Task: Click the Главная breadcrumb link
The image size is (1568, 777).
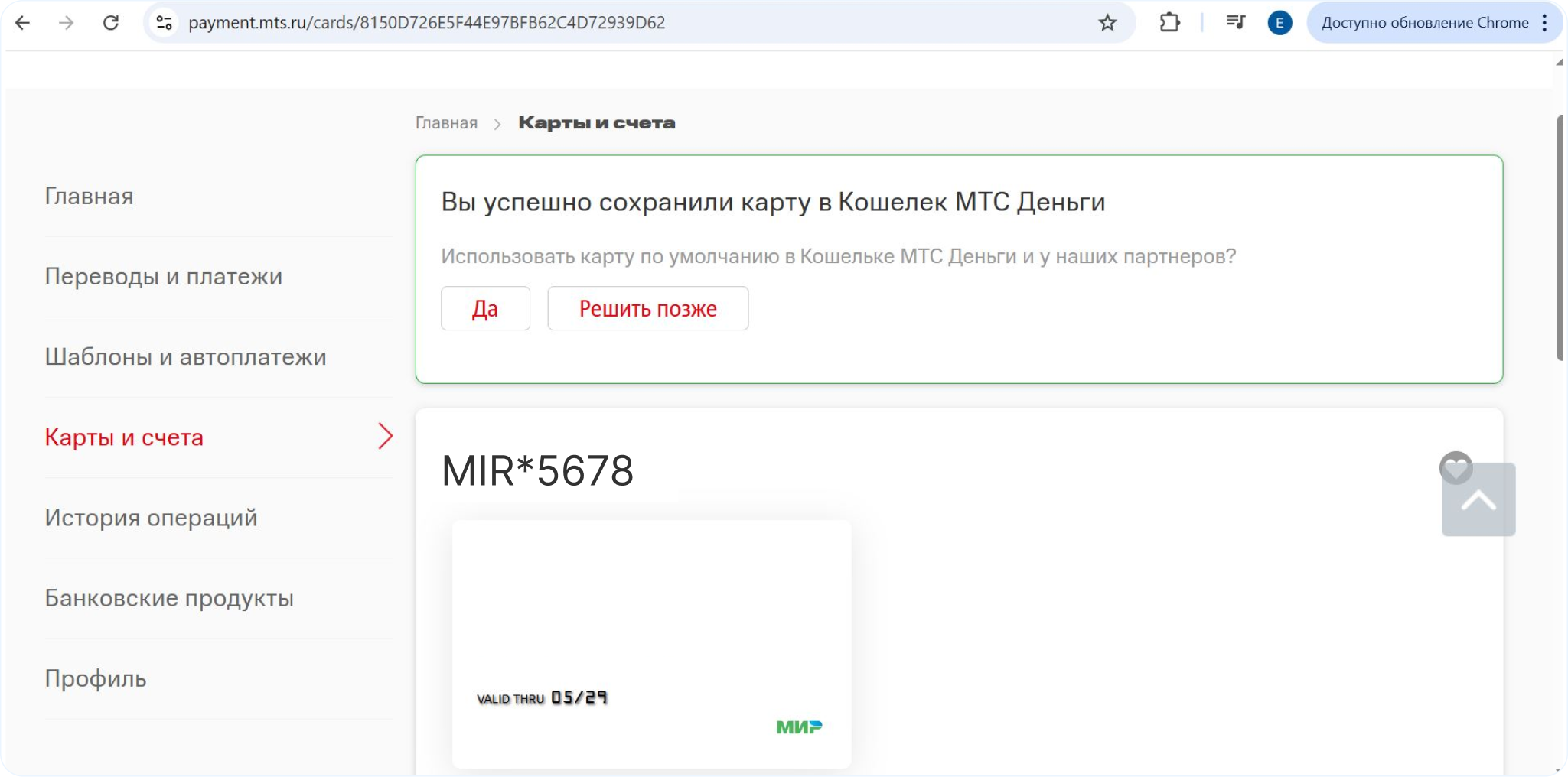Action: 446,123
